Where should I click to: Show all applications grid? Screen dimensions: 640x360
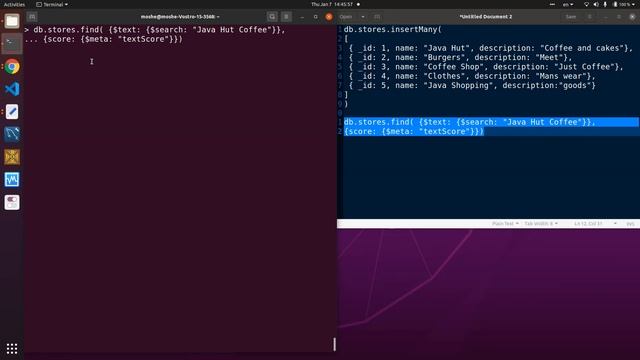(x=12, y=348)
